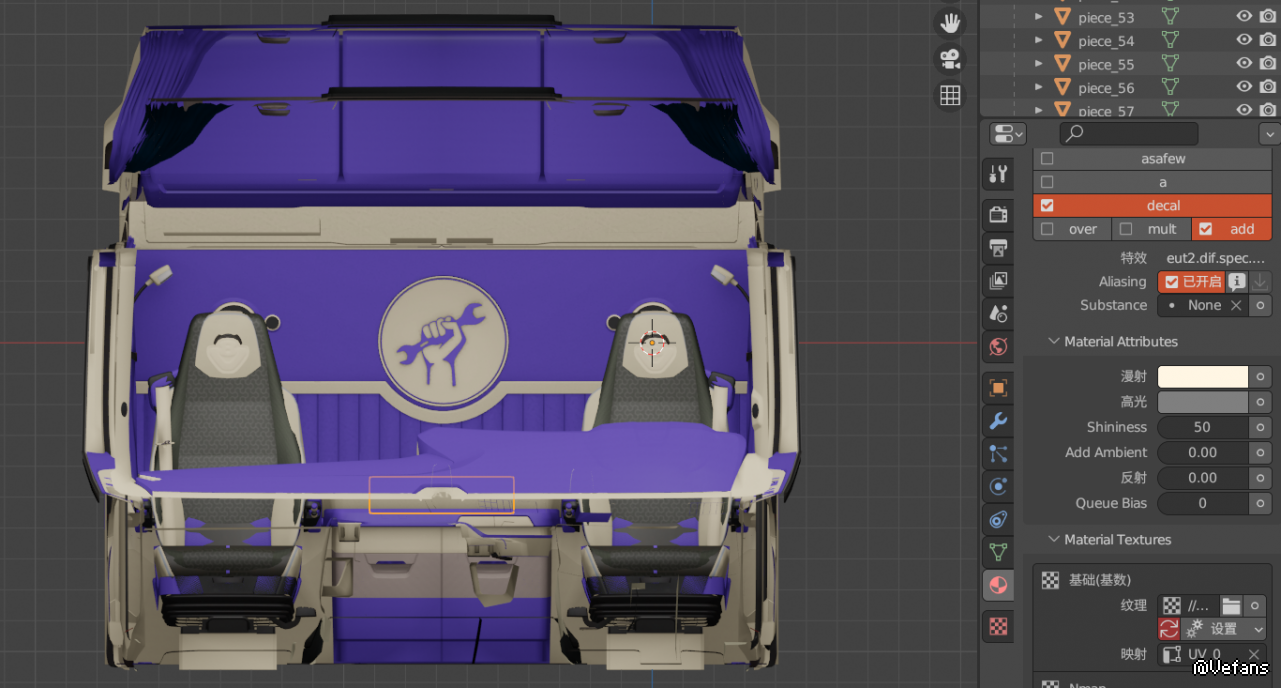Click the camera view icon in viewport
The image size is (1281, 688).
[950, 59]
